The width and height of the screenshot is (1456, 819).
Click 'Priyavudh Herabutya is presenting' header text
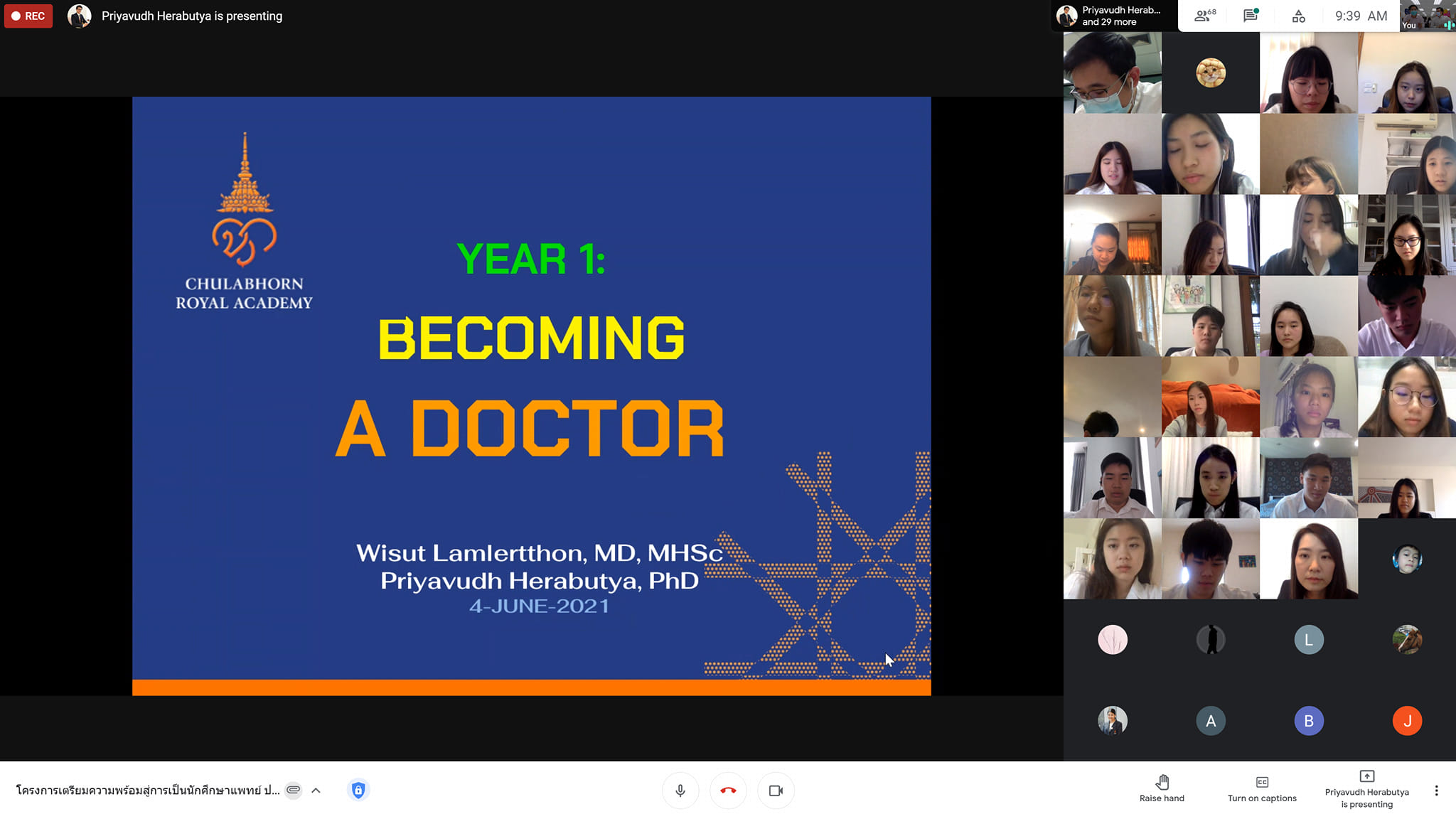(192, 16)
